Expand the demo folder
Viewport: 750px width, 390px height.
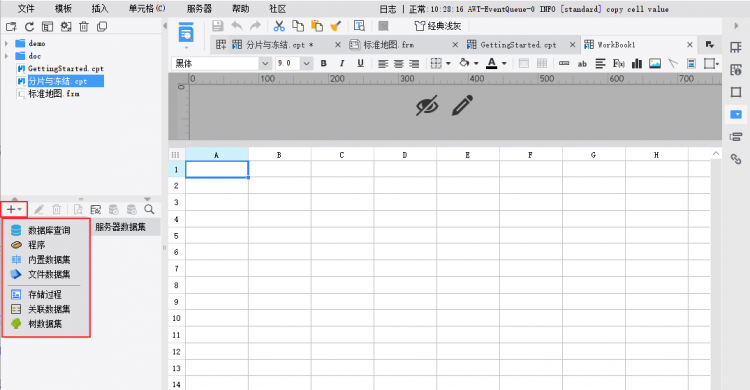point(6,43)
